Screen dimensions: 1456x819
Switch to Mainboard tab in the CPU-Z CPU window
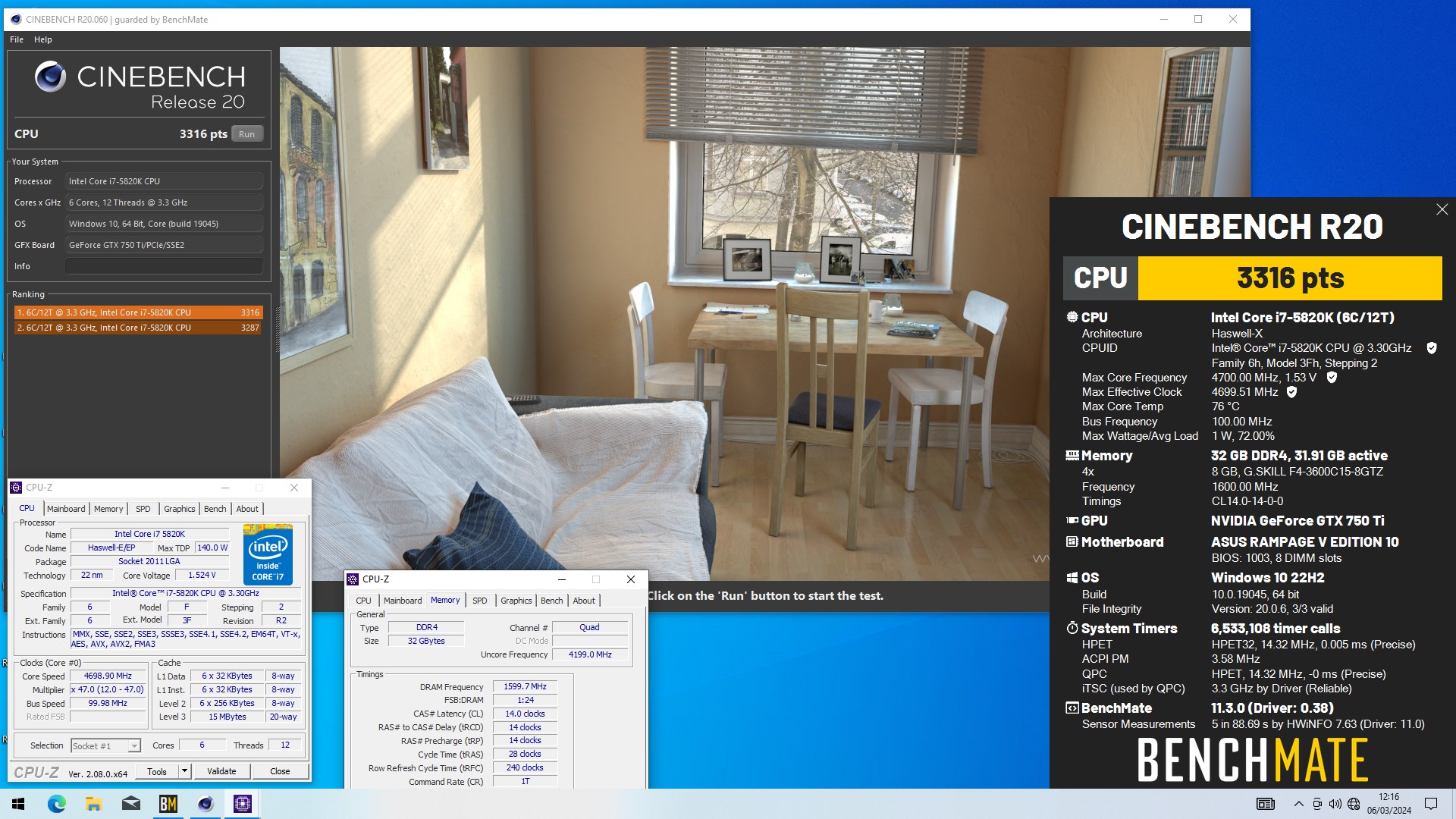click(66, 509)
